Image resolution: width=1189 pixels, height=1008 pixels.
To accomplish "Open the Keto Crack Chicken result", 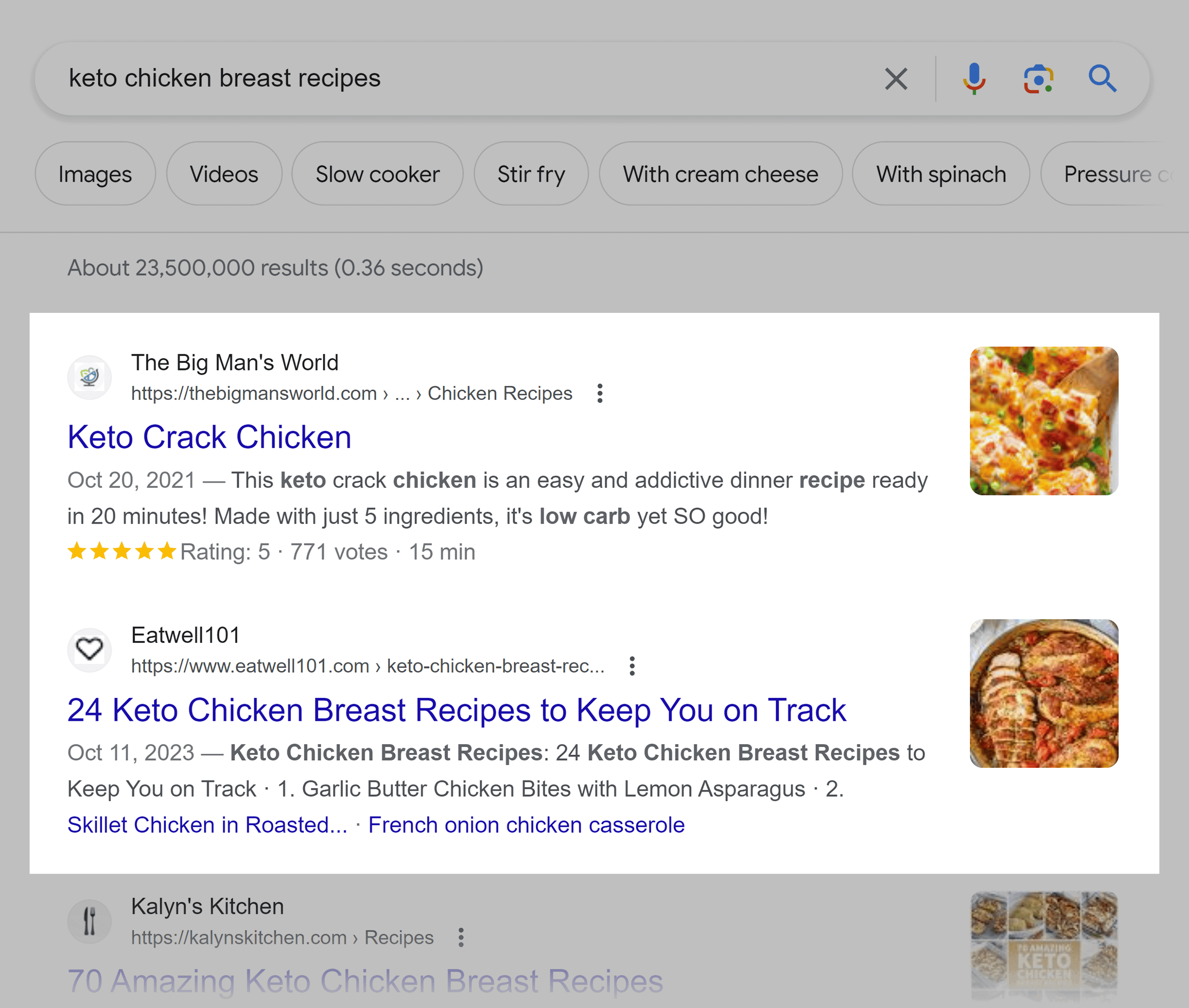I will (209, 437).
